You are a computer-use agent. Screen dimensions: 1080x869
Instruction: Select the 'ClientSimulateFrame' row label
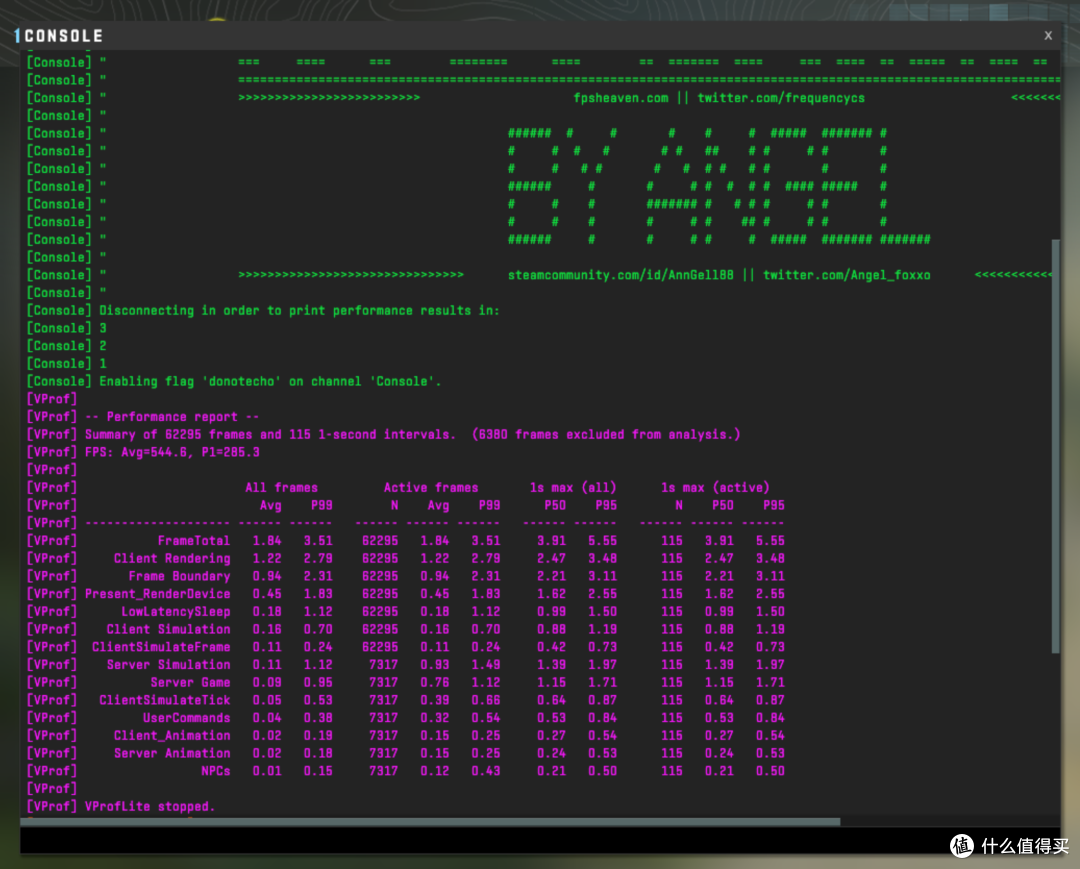pyautogui.click(x=161, y=647)
